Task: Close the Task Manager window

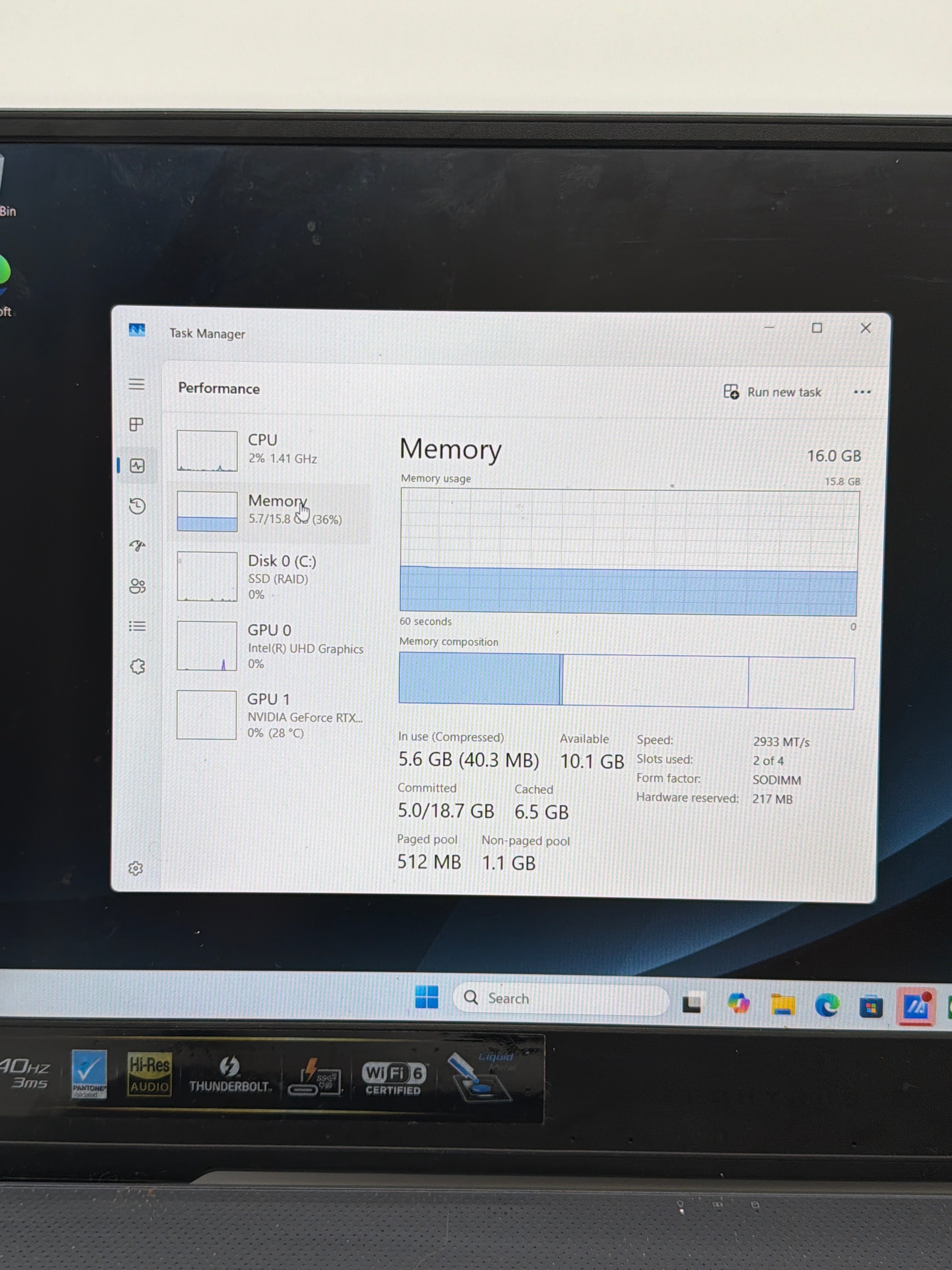Action: [865, 328]
